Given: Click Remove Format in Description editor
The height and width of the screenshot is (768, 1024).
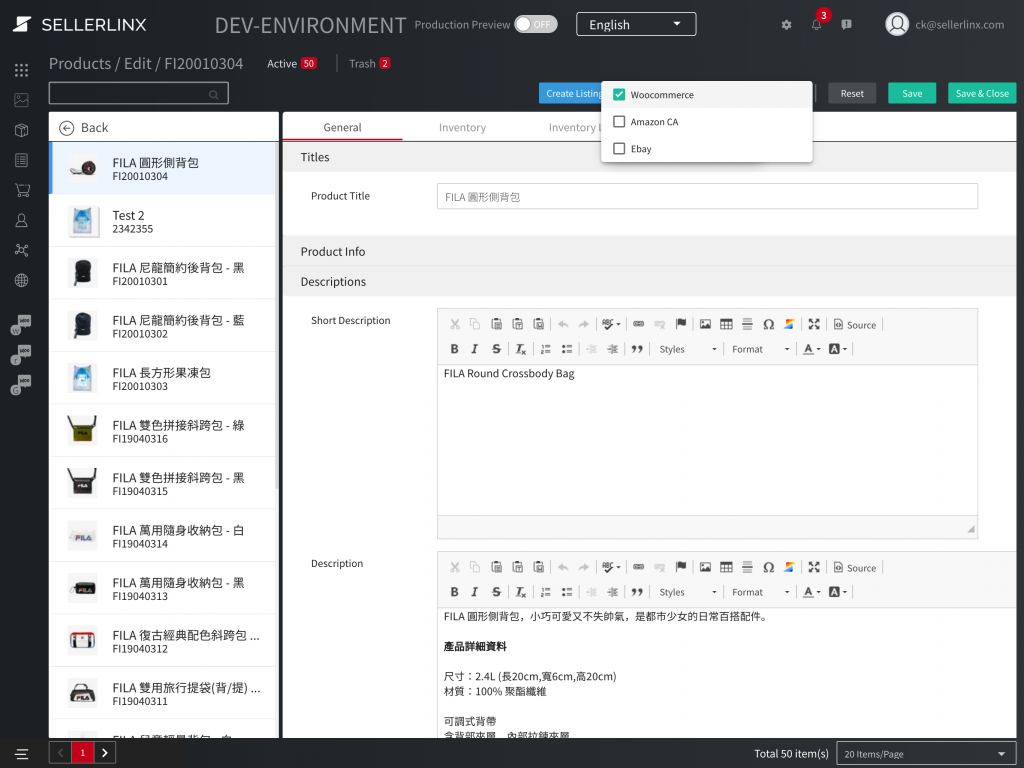Looking at the screenshot, I should click(520, 592).
